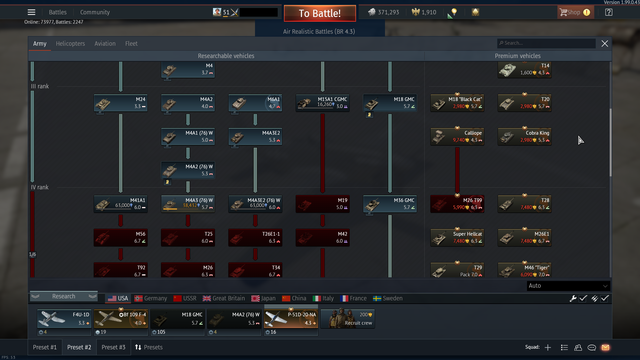
Task: Select the M4A3 (76) W tank
Action: click(188, 204)
